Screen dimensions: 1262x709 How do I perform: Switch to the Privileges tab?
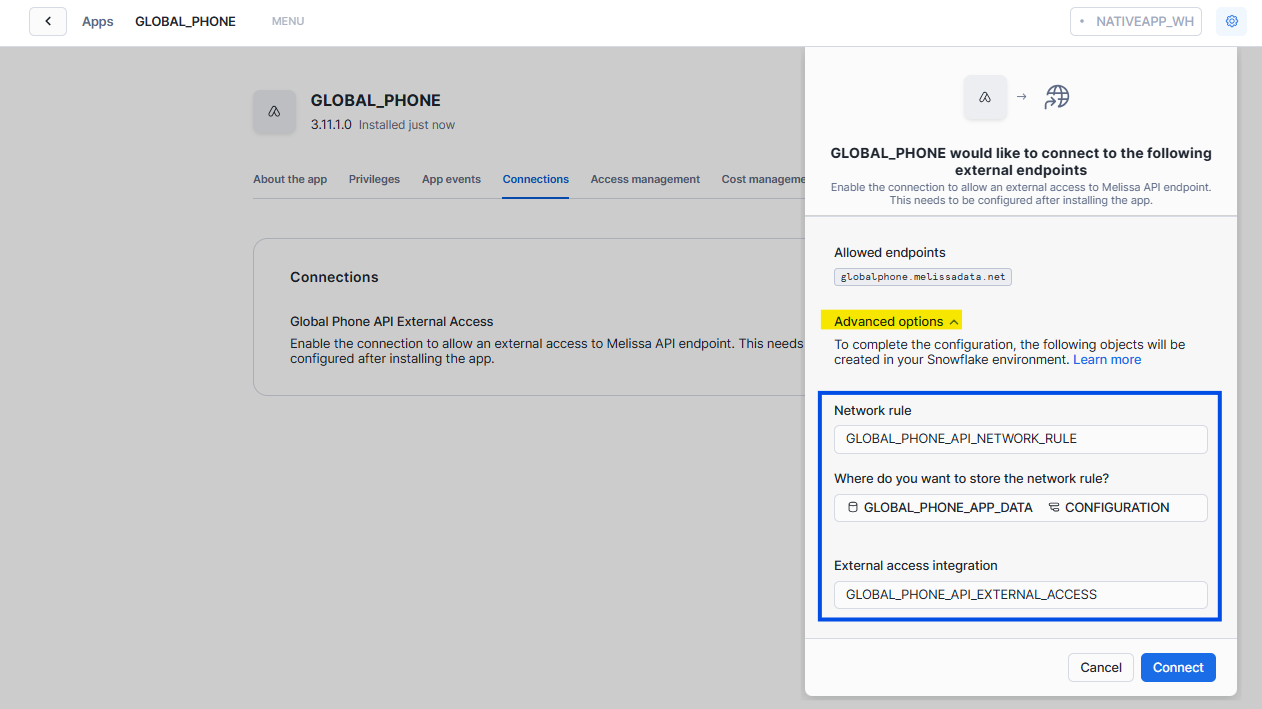[x=374, y=179]
